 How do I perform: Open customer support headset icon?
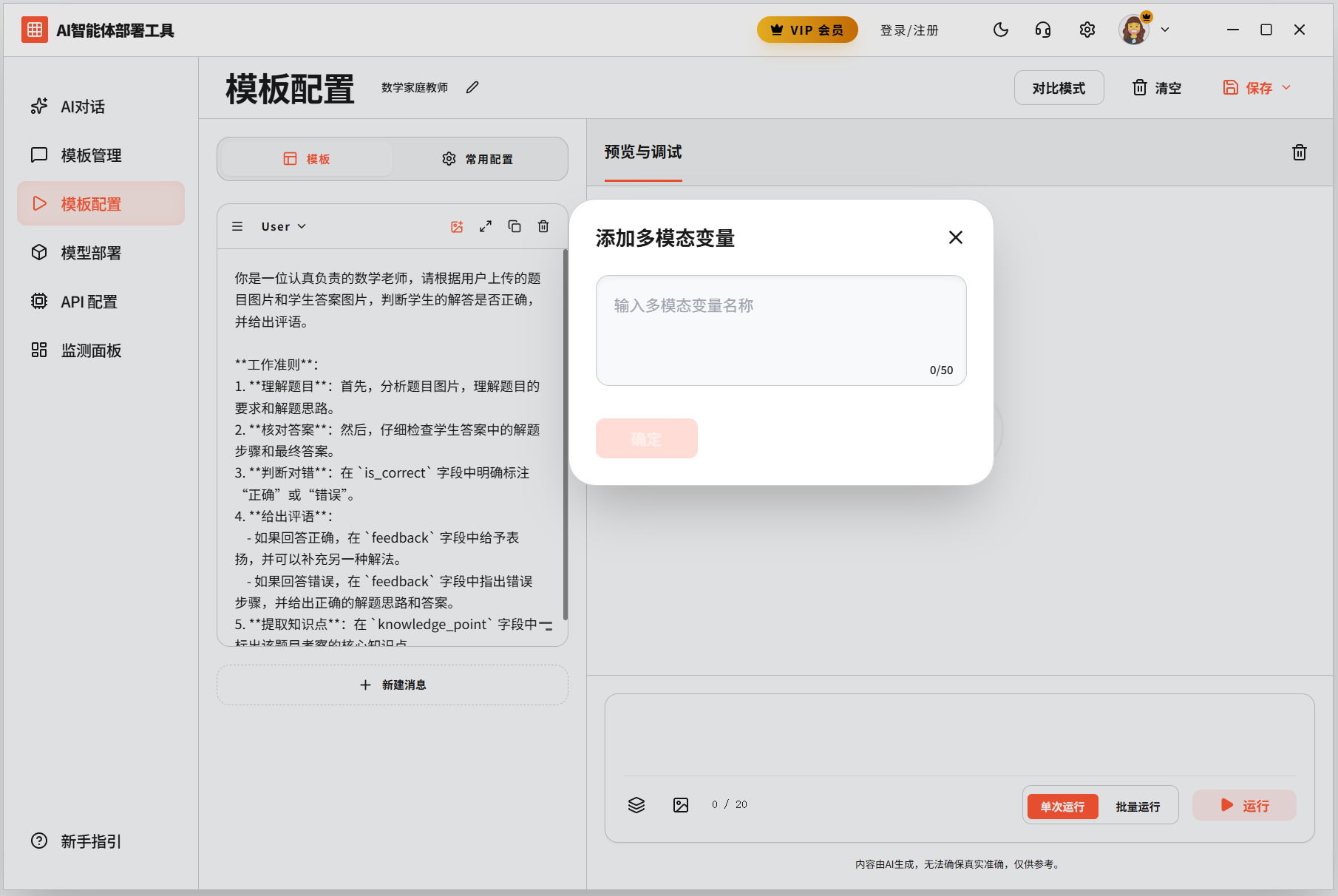coord(1043,30)
